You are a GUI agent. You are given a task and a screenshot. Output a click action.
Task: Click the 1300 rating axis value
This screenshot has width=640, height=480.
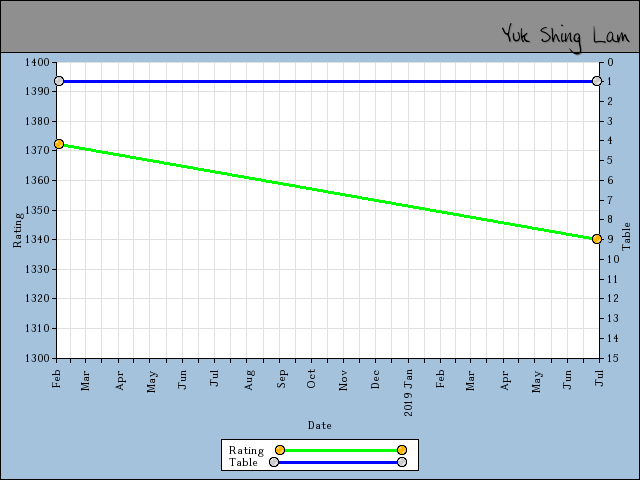pyautogui.click(x=37, y=358)
